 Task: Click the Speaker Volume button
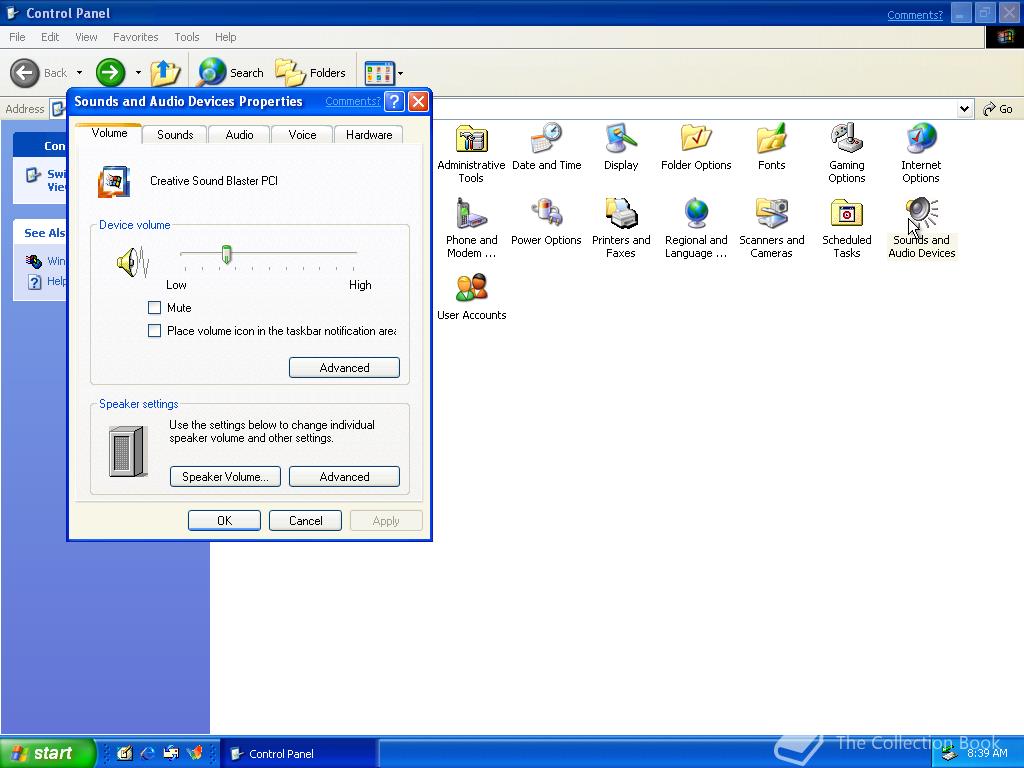point(225,477)
